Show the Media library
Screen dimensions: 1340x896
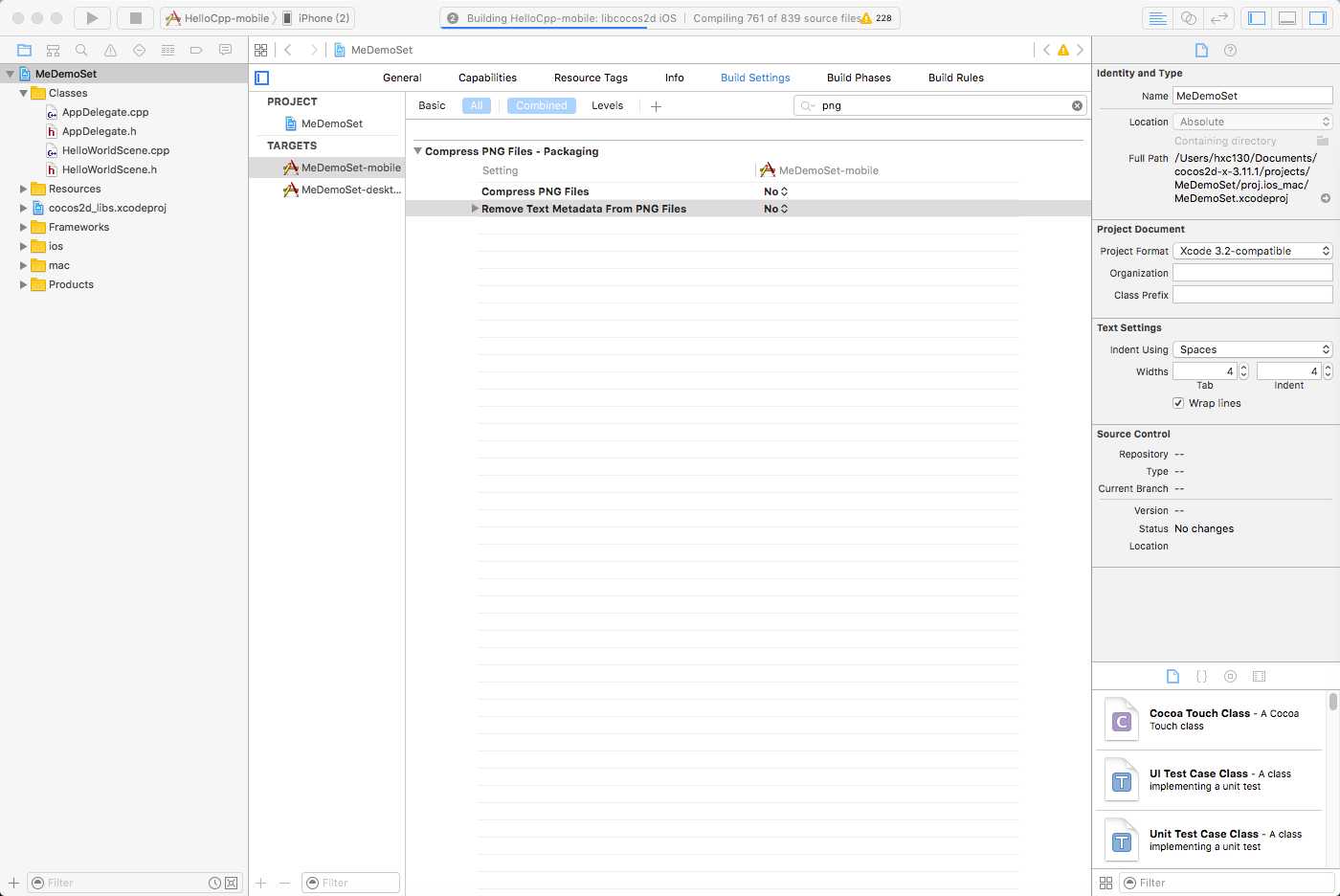pos(1259,676)
